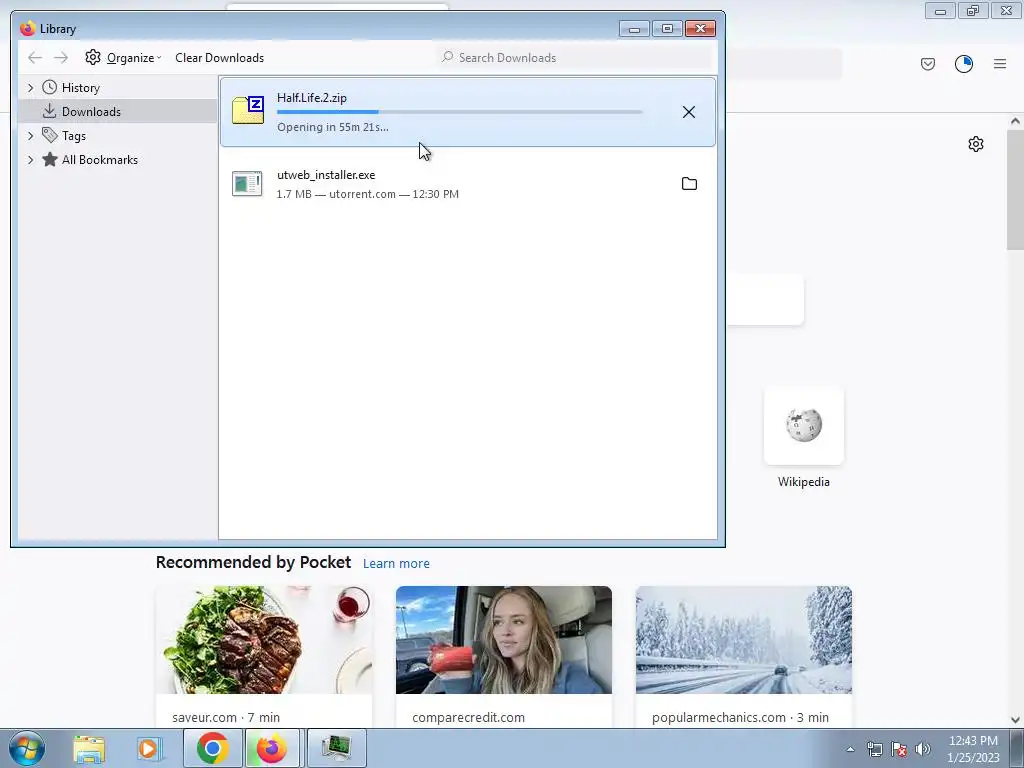Click the utweb_installer.exe file name
This screenshot has width=1024, height=768.
coord(326,175)
